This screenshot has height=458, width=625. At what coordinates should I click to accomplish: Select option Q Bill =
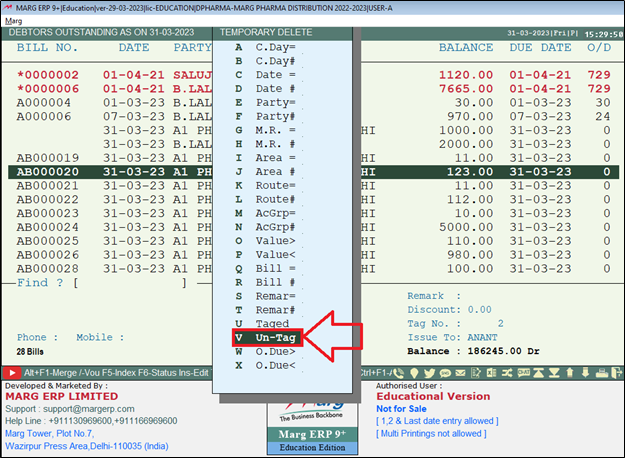click(265, 268)
